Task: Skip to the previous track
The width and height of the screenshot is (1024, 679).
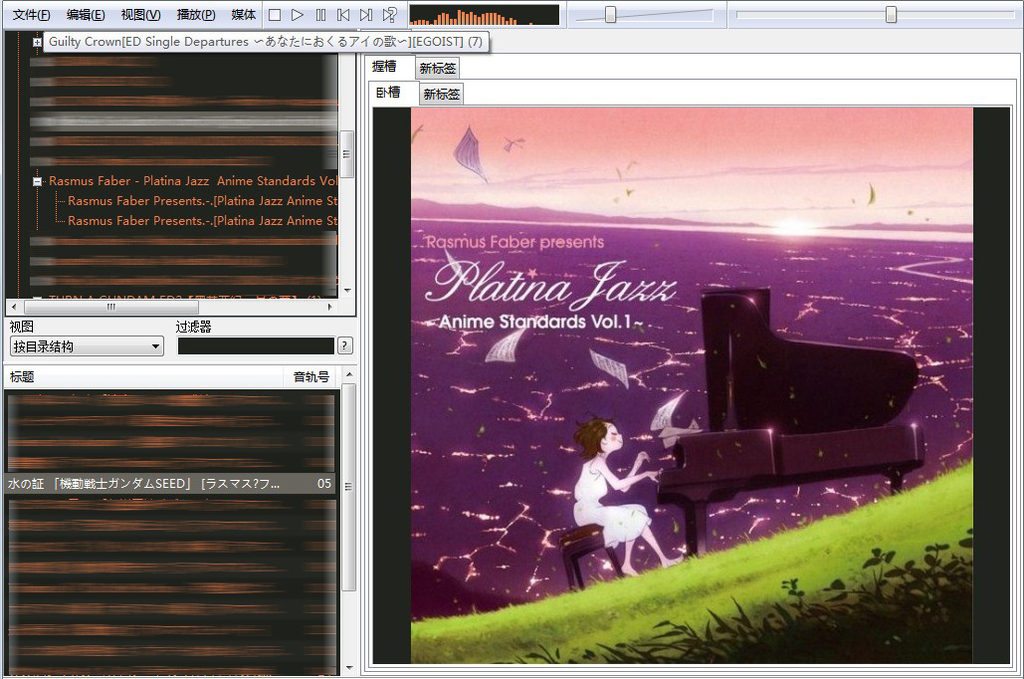Action: pos(343,15)
